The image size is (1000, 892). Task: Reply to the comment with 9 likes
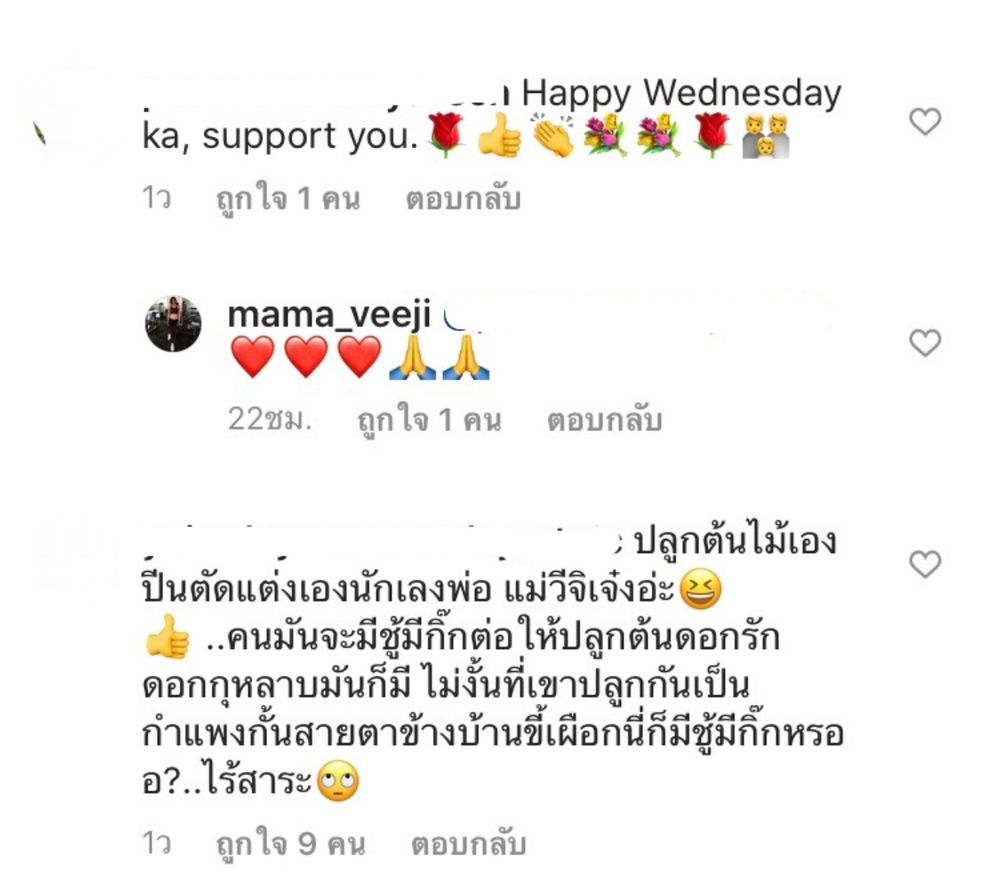coord(469,844)
